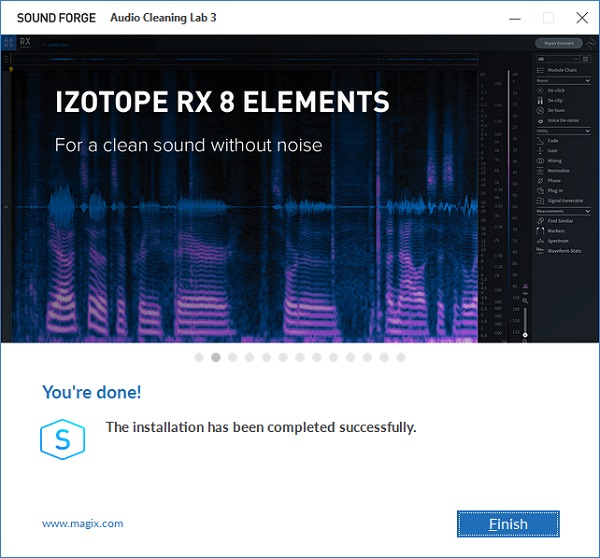Select the third slideshow pagination dot
600x558 pixels.
(x=233, y=357)
